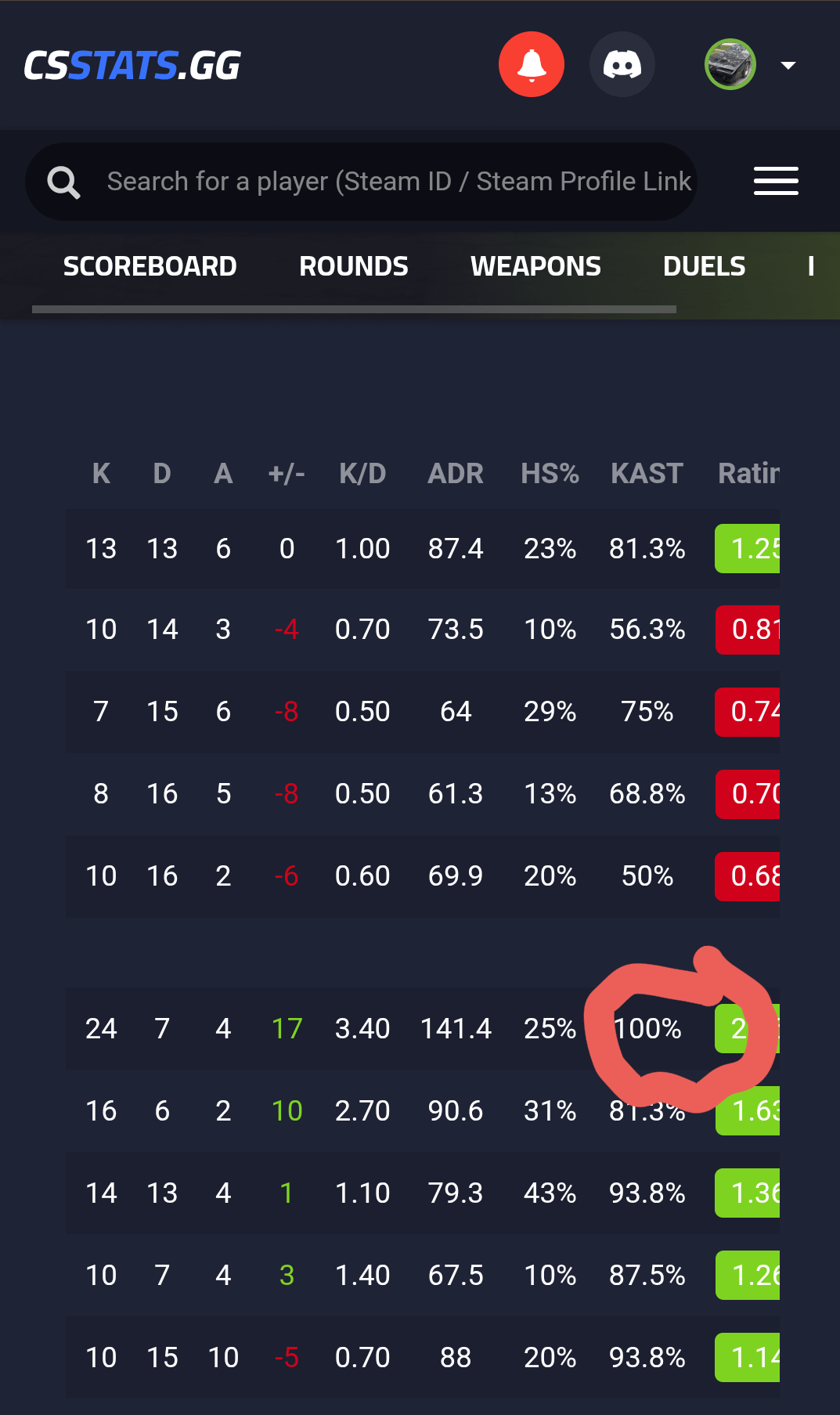840x1415 pixels.
Task: Switch to the Rounds tab
Action: [x=354, y=266]
